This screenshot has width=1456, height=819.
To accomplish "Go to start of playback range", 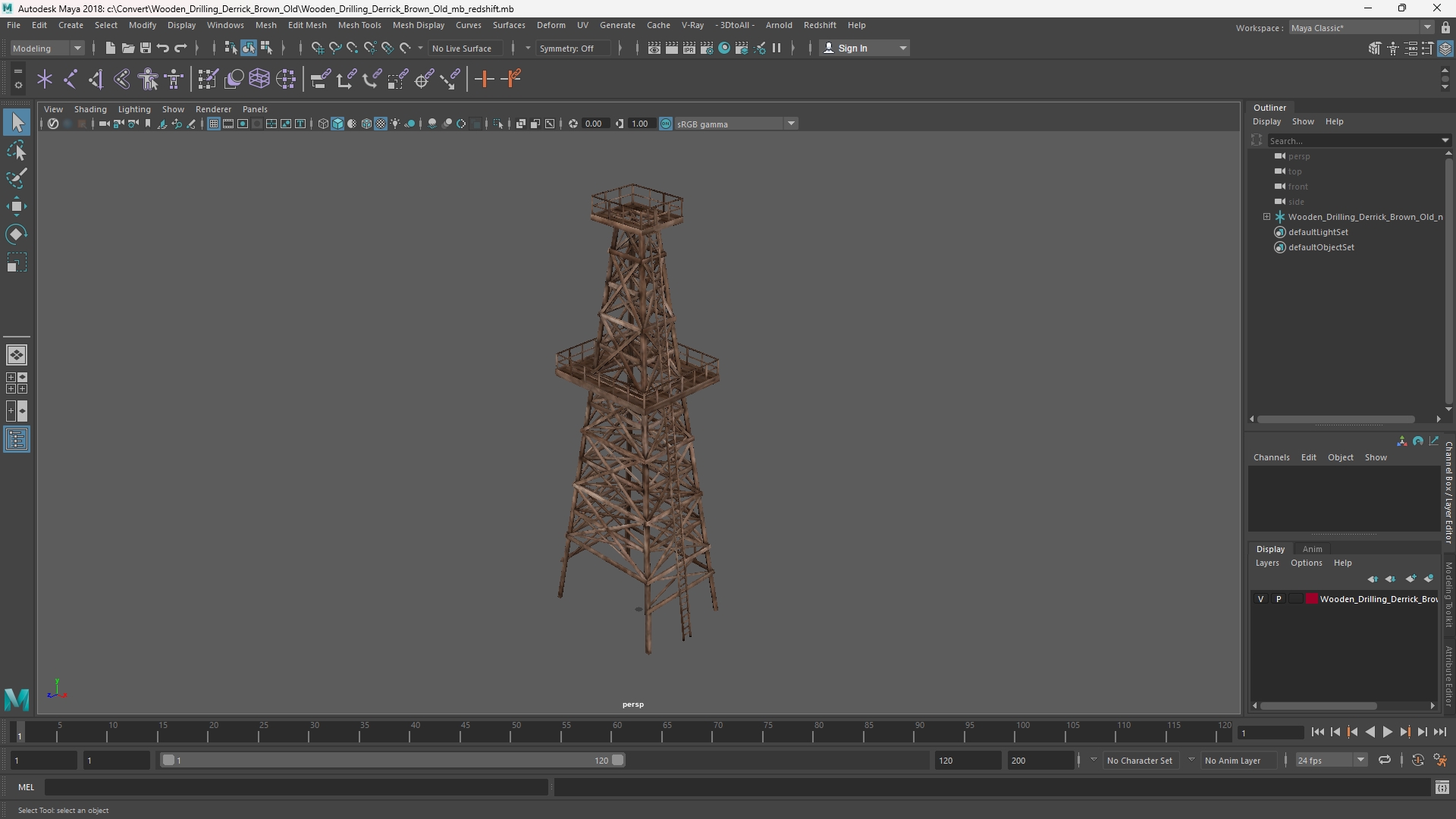I will (x=1318, y=732).
